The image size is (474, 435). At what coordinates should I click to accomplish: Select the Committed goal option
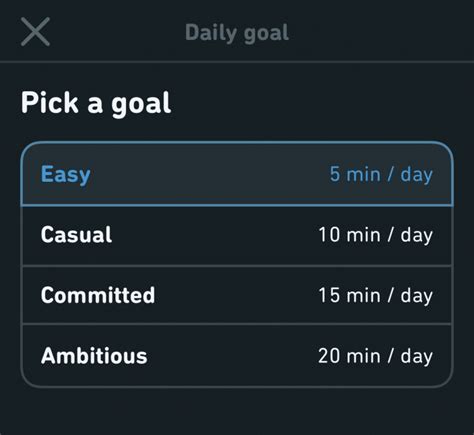237,295
